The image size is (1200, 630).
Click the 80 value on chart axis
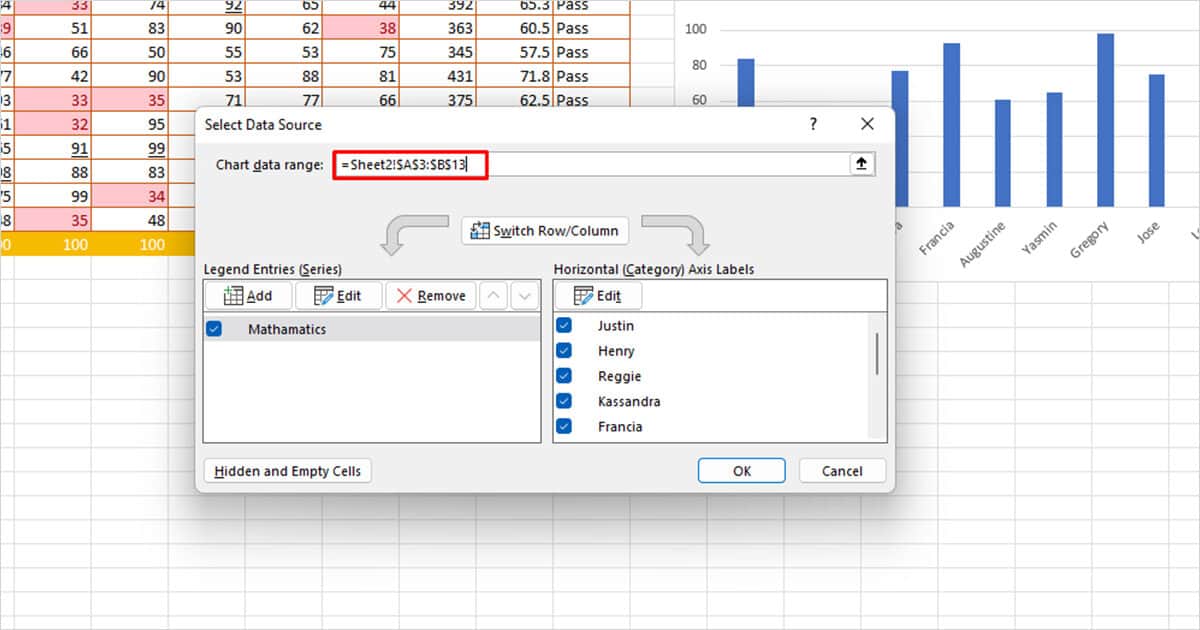(x=699, y=65)
